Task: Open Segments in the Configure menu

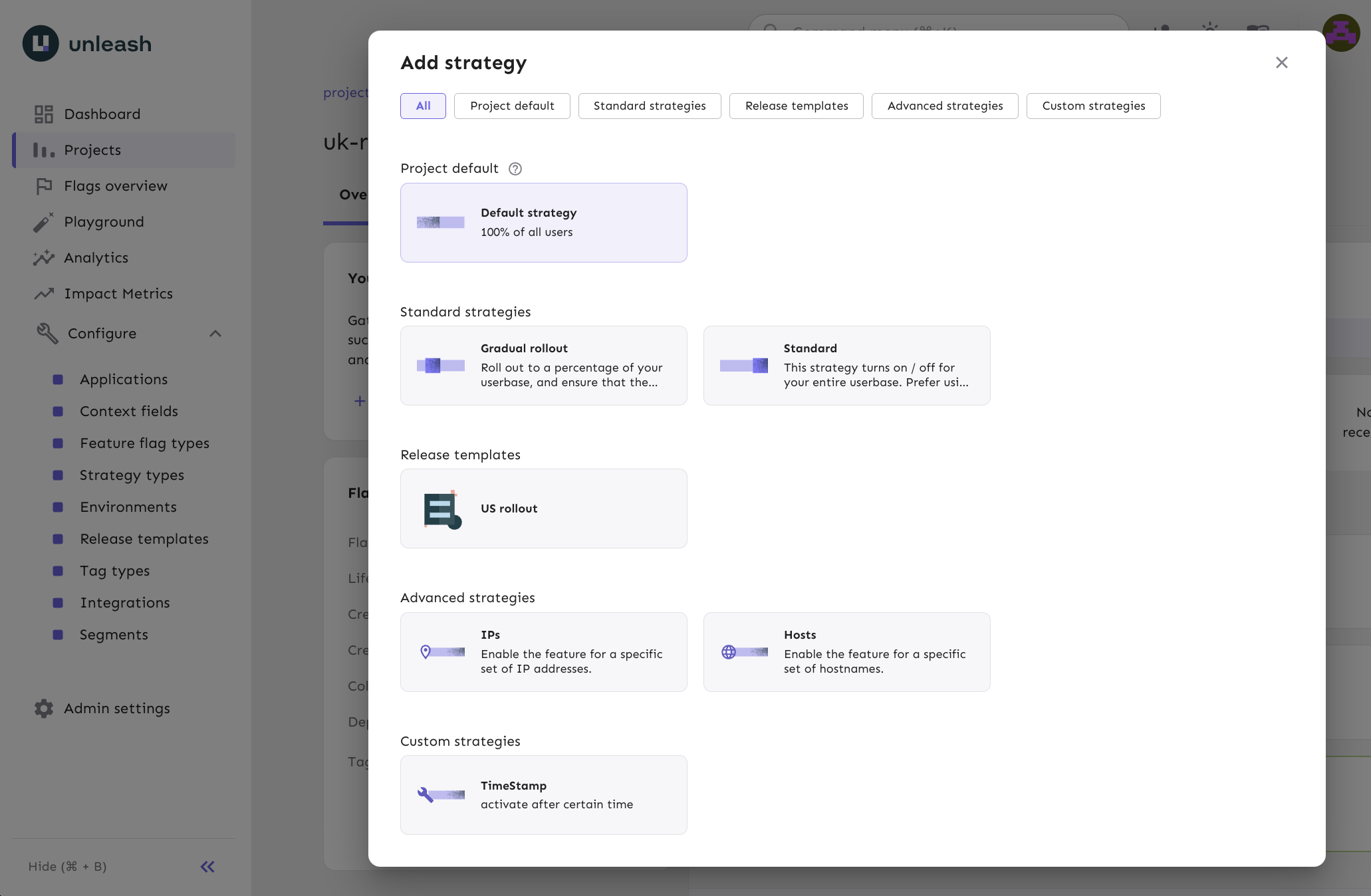Action: click(x=114, y=635)
